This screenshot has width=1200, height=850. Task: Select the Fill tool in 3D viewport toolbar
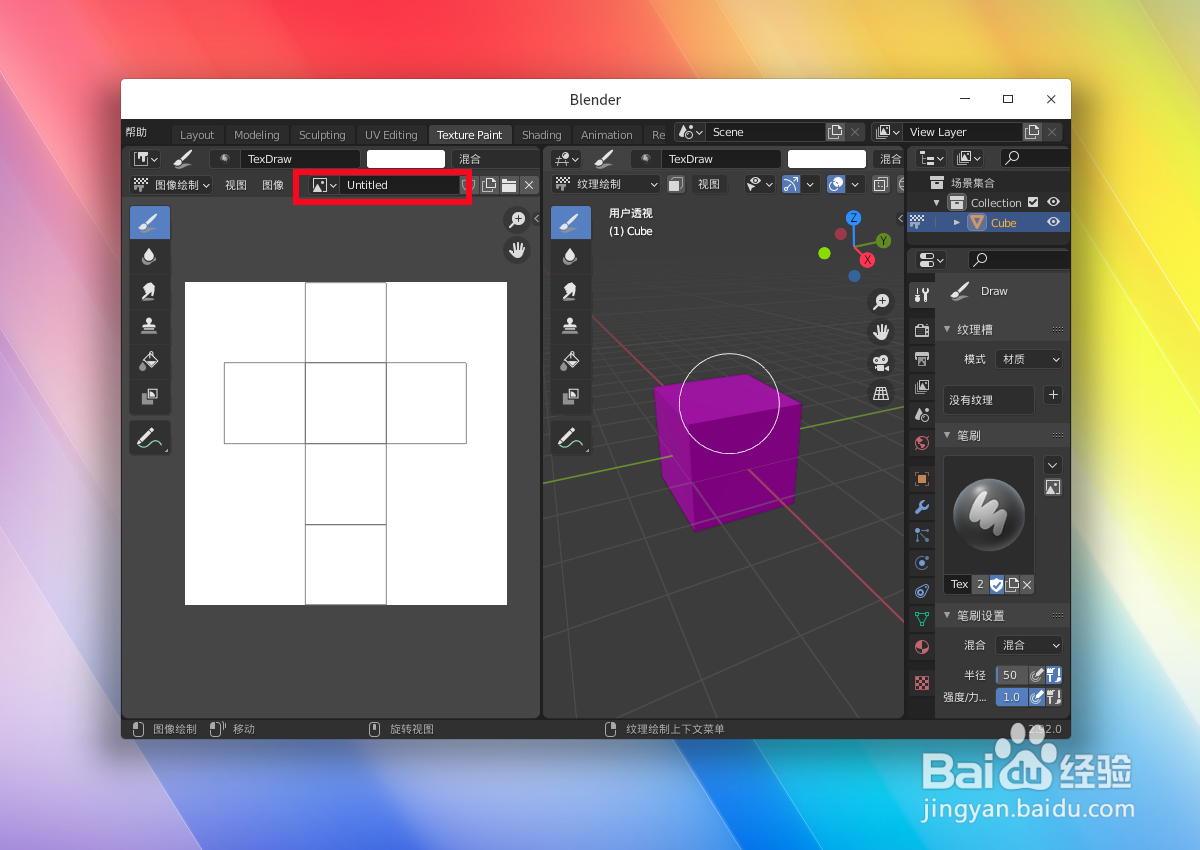[x=570, y=360]
